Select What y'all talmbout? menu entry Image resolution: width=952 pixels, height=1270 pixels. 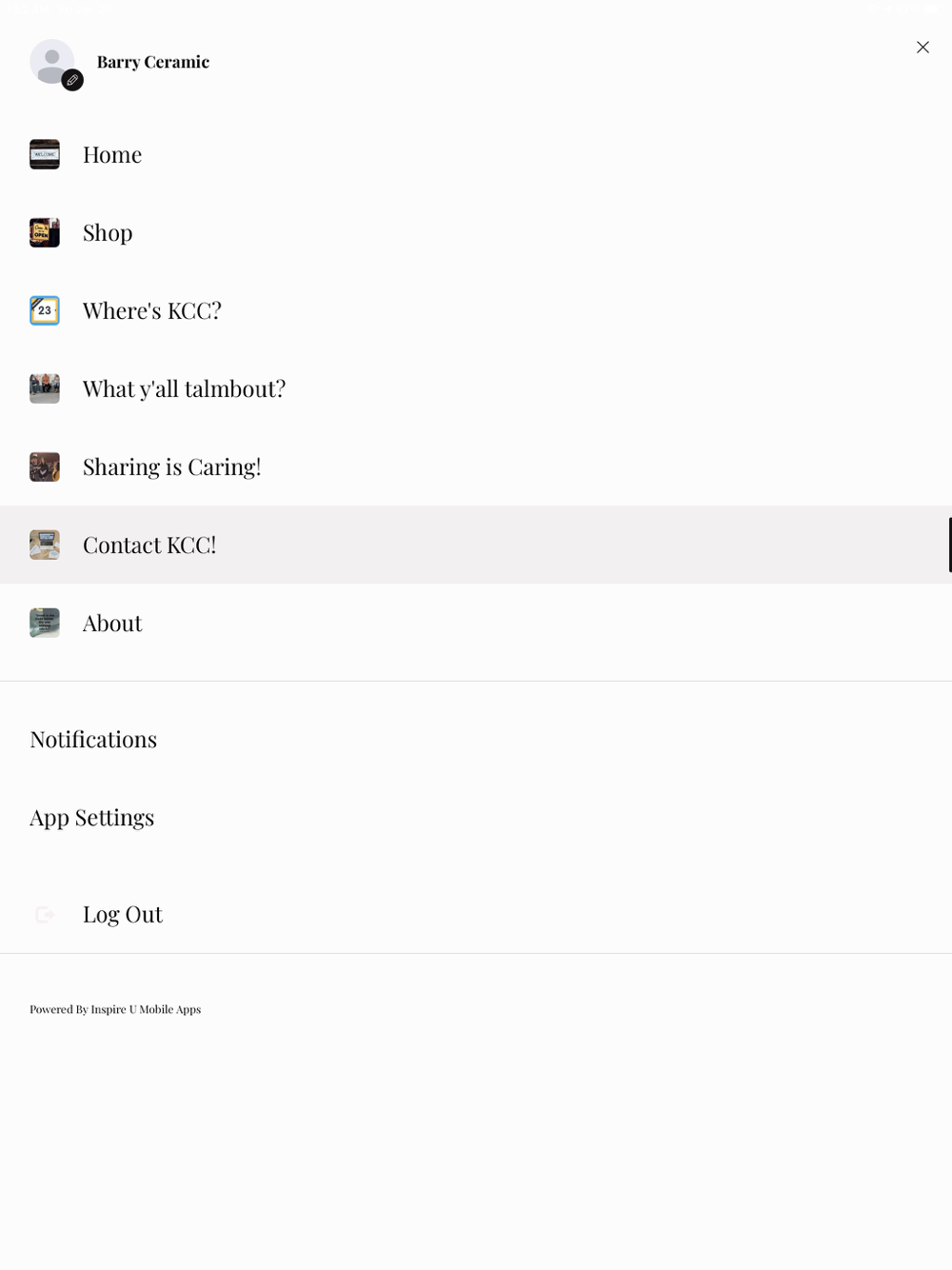click(184, 388)
